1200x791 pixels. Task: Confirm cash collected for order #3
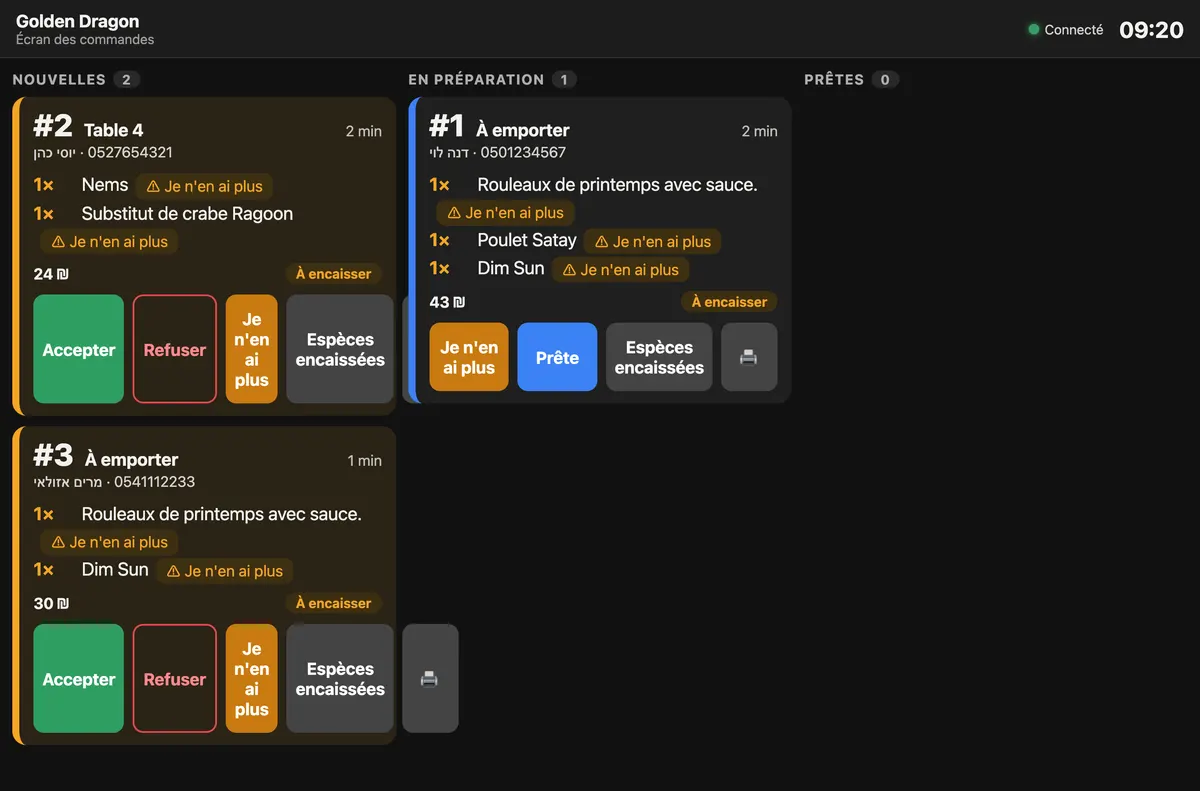[340, 679]
